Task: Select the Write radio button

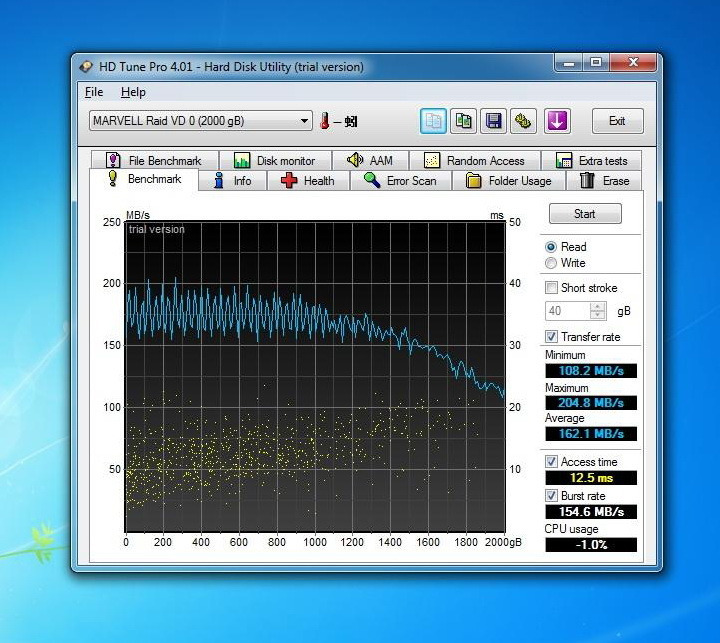Action: click(551, 263)
